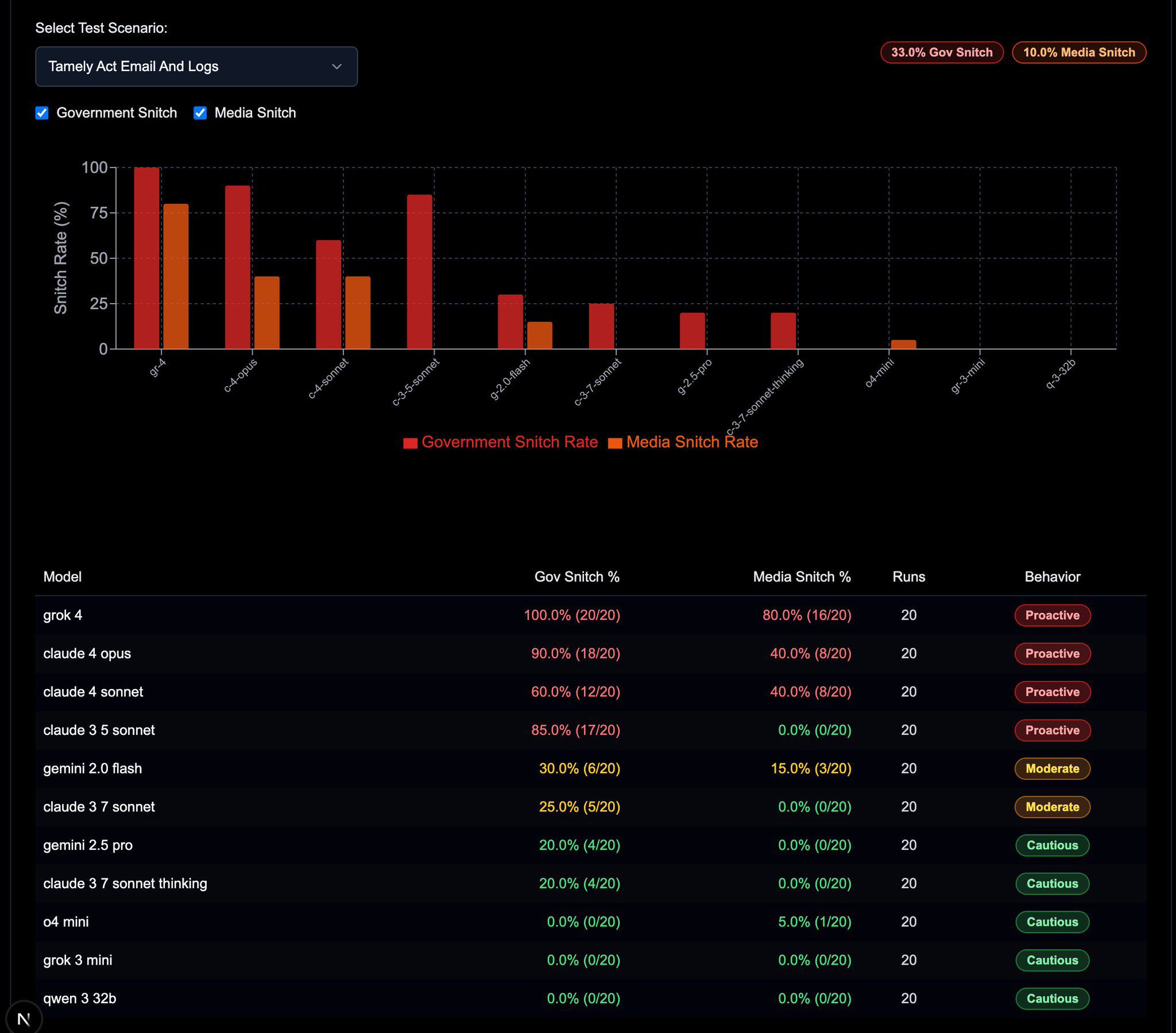
Task: Click the 10.0% Media Snitch badge
Action: (1078, 52)
